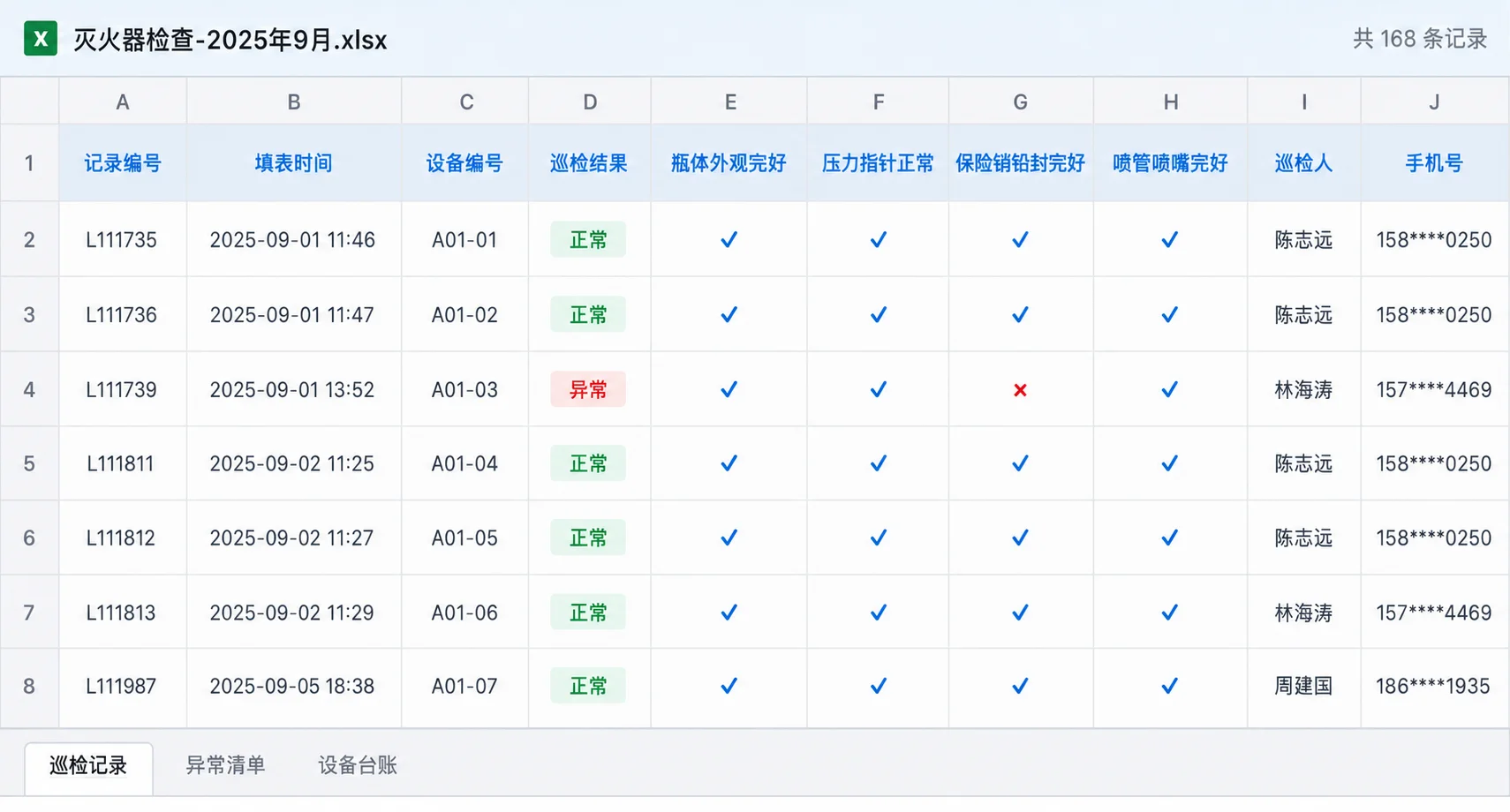Click 压力指针正常 checkmark for A01-04
The image size is (1510, 812).
click(878, 463)
